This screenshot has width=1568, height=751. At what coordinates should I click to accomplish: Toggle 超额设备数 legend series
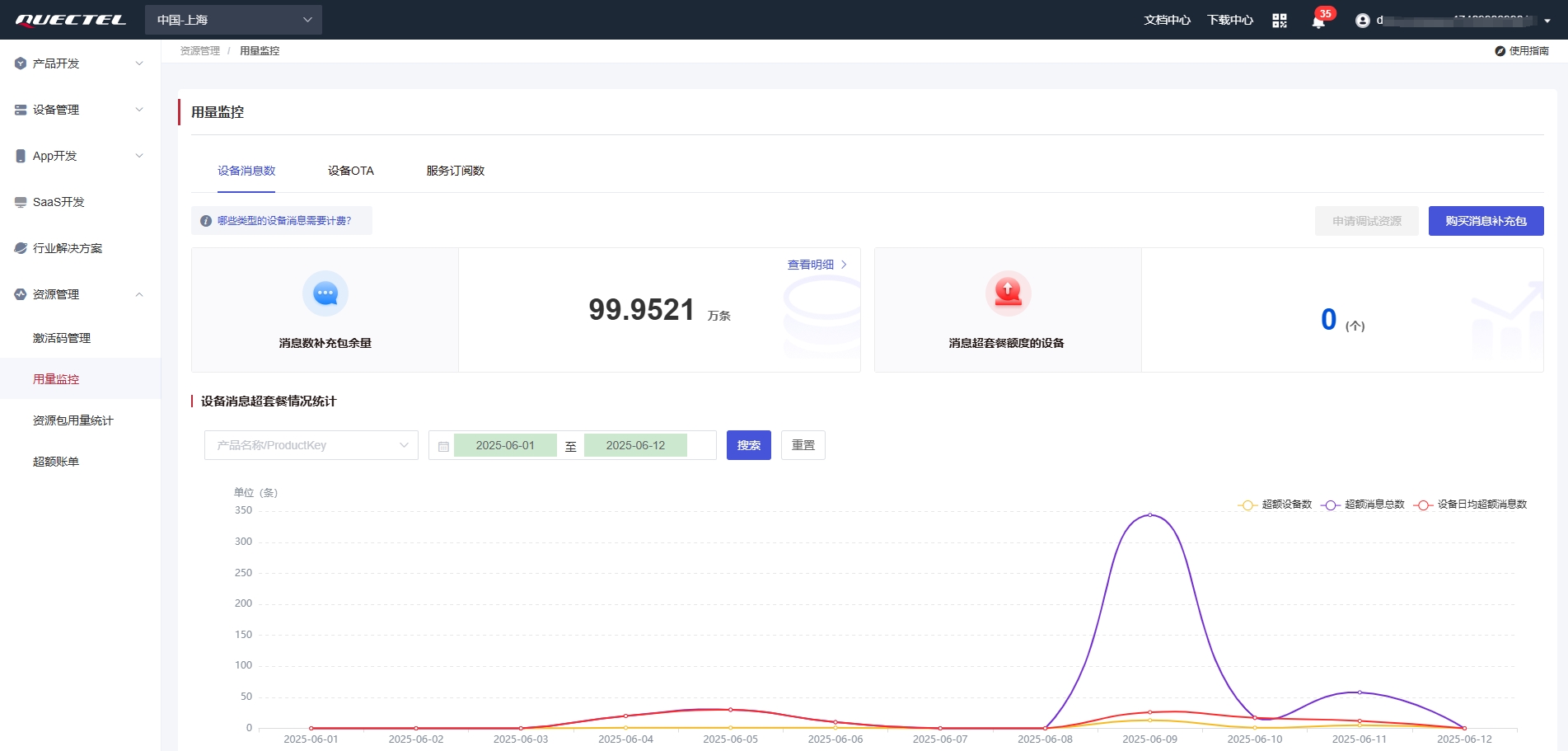[1275, 505]
